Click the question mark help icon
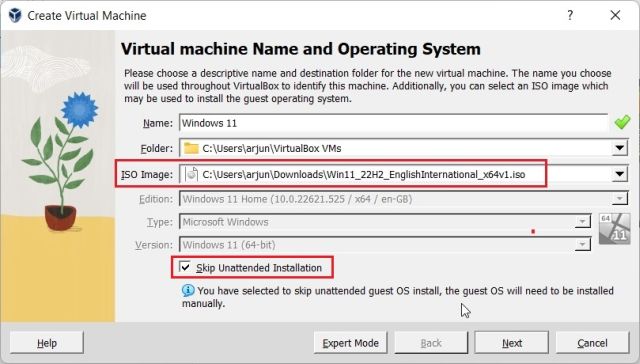The height and width of the screenshot is (364, 640). [x=570, y=16]
